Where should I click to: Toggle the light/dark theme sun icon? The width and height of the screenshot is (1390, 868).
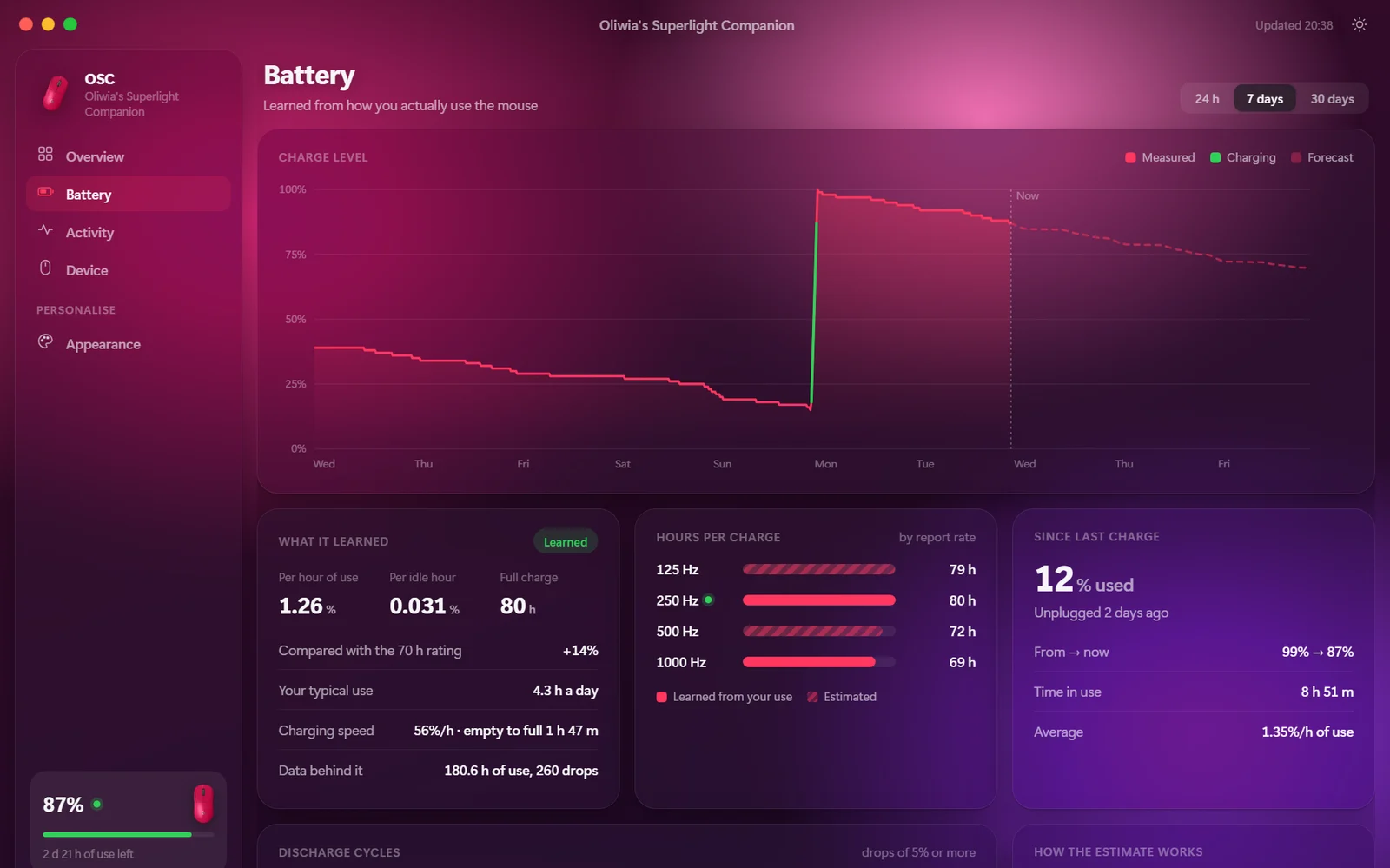tap(1360, 24)
